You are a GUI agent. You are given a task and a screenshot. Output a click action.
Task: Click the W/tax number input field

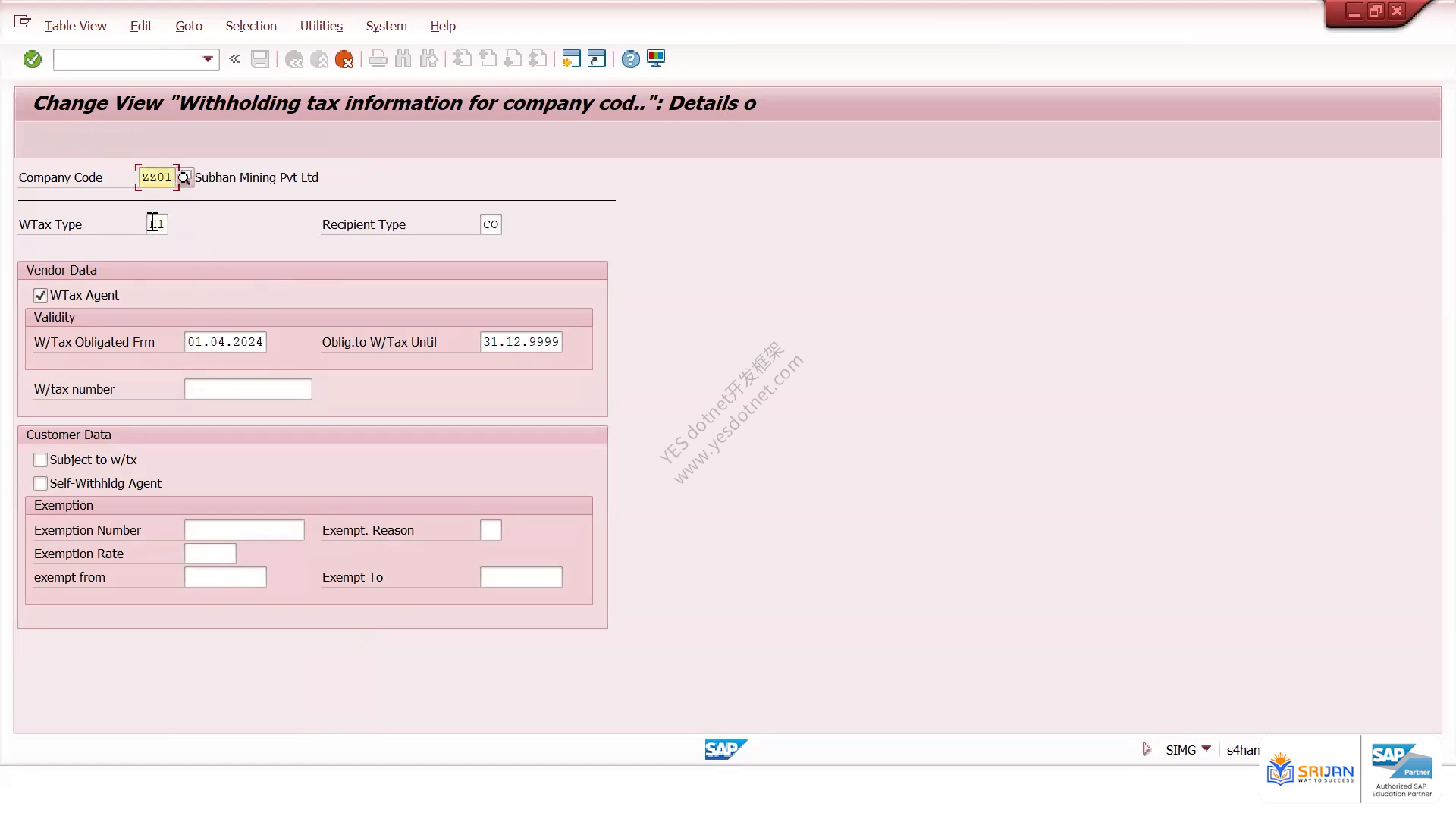248,389
